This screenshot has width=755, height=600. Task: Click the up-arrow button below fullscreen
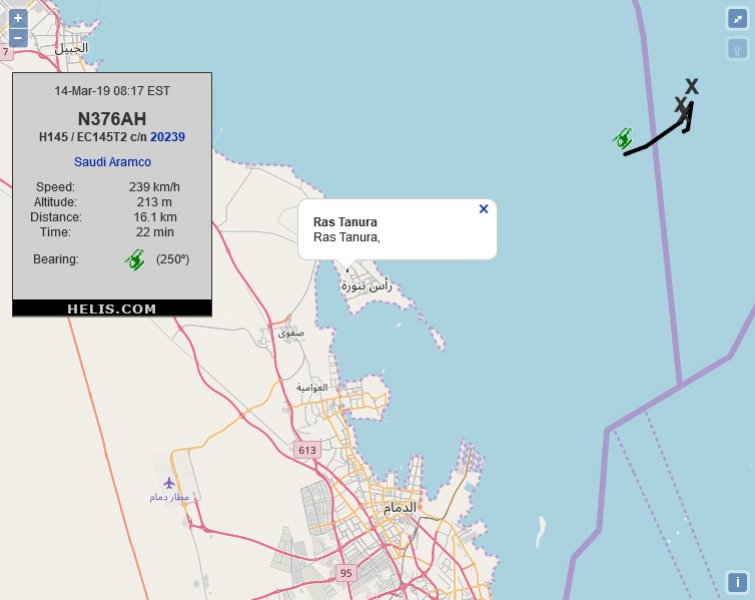pyautogui.click(x=737, y=48)
